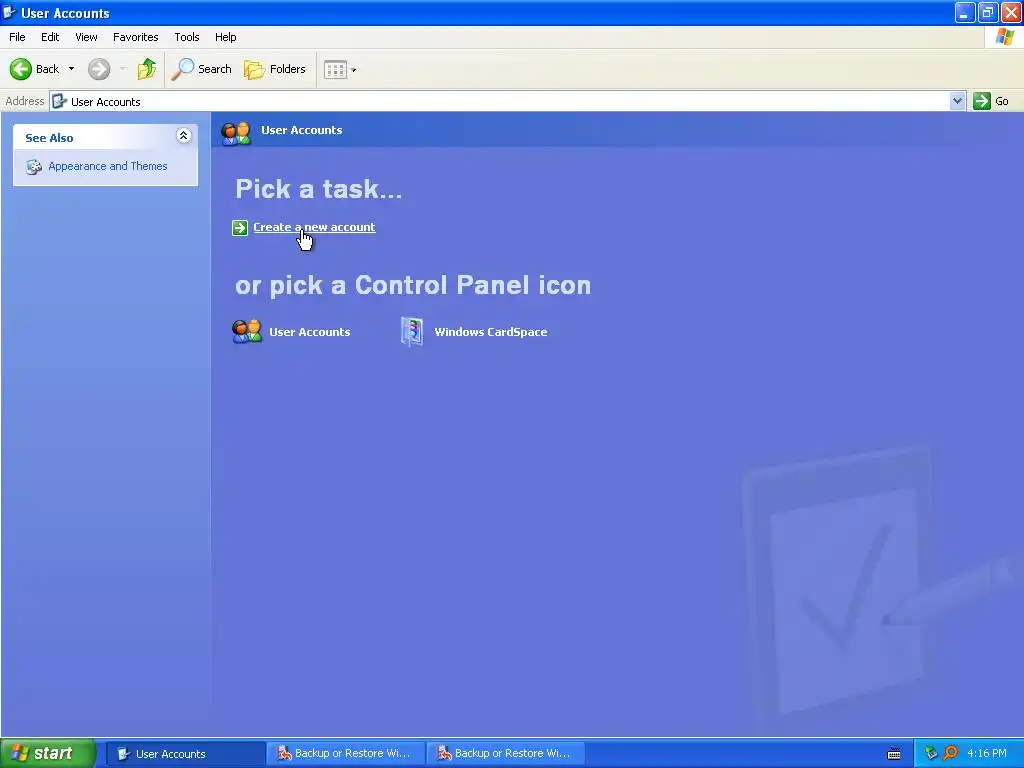The height and width of the screenshot is (768, 1024).
Task: Click the Appearance and Themes icon
Action: (34, 167)
